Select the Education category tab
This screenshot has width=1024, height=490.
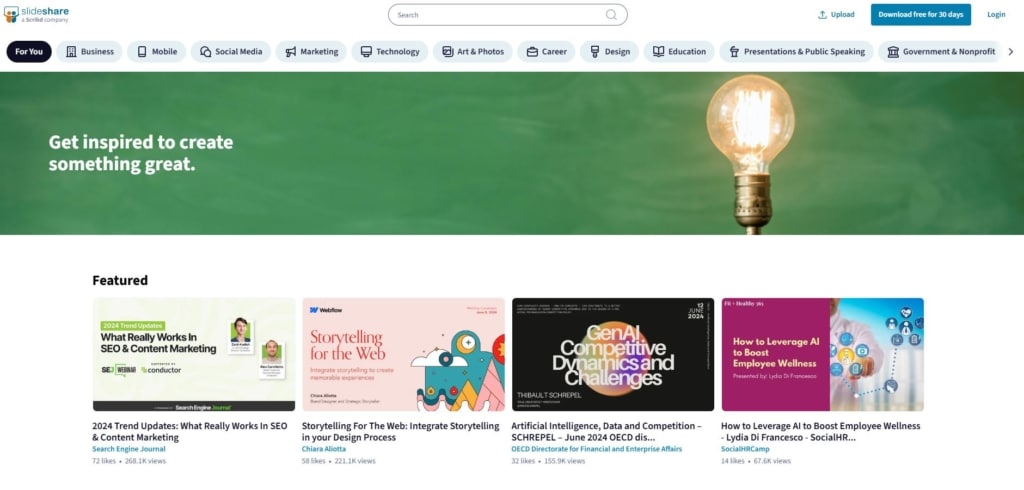click(x=679, y=52)
